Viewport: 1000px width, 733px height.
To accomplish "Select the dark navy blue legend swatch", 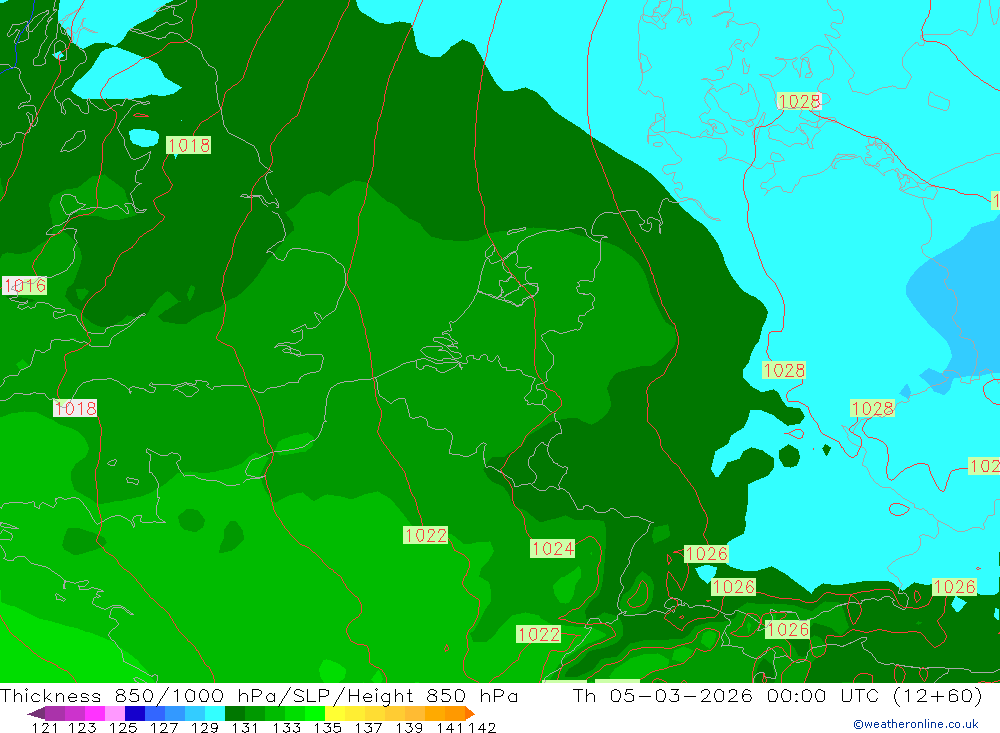I will coord(133,713).
